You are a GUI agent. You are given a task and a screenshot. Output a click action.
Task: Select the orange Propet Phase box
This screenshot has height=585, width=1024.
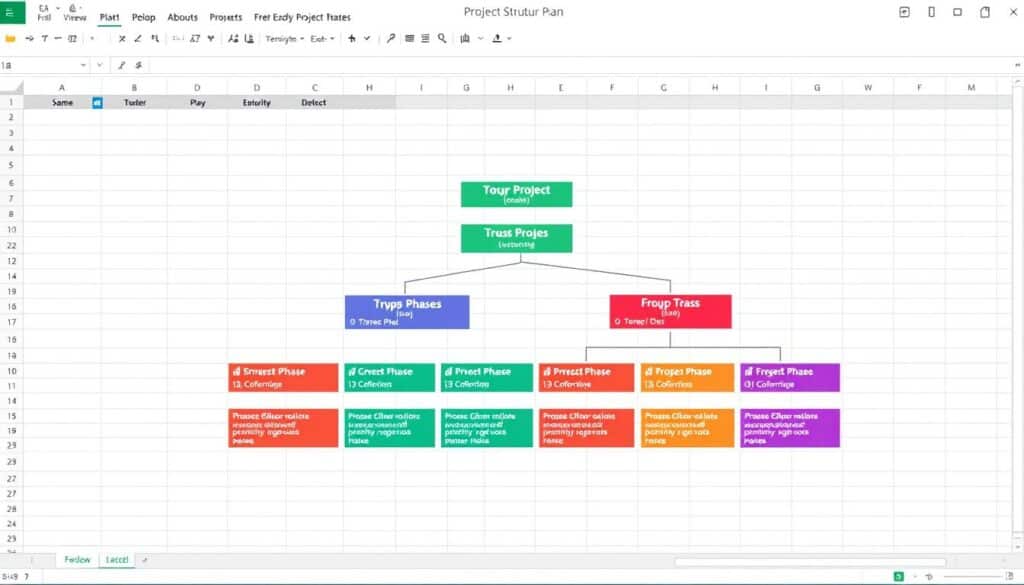[x=688, y=378]
